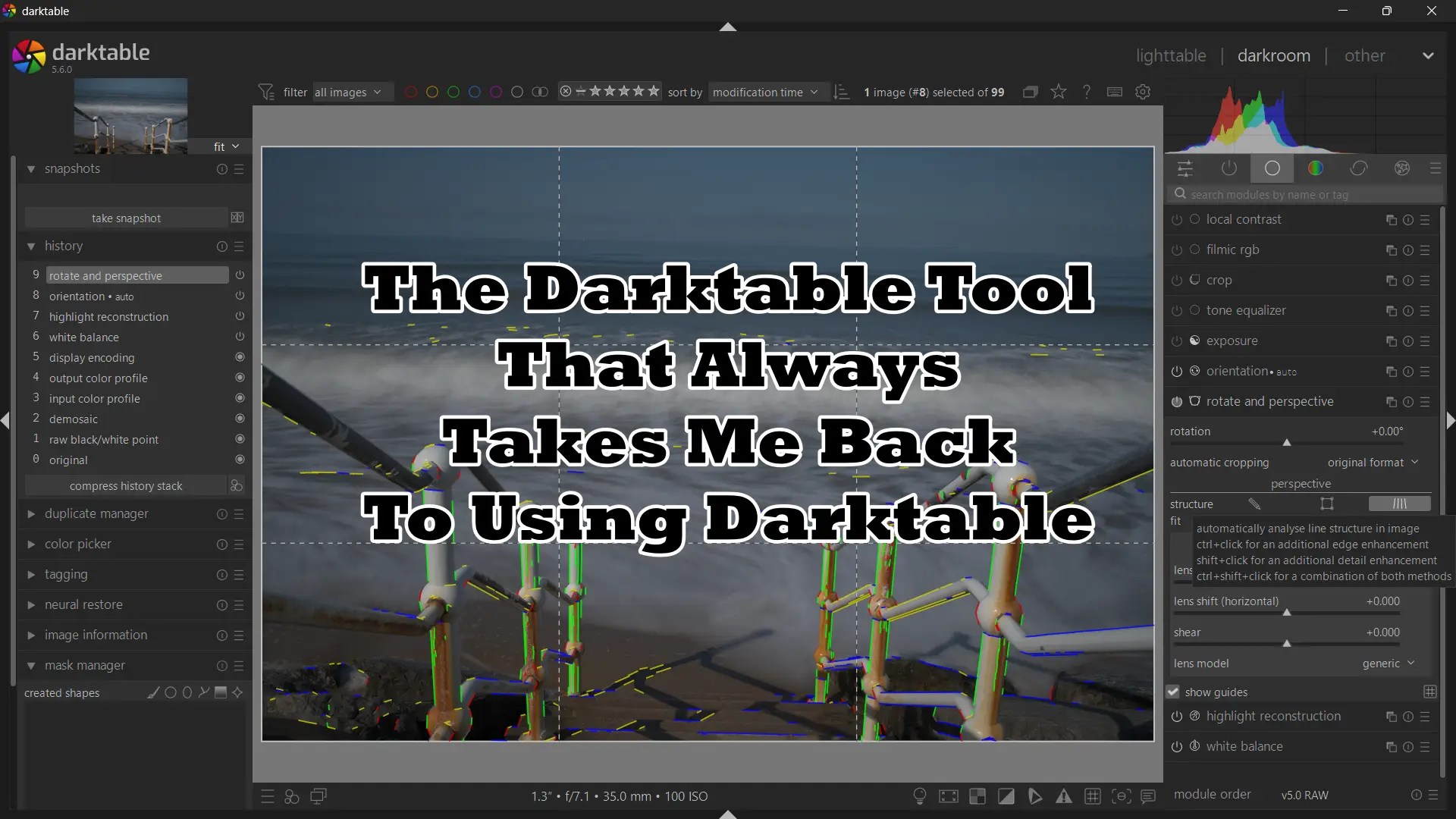
Task: Collapse the history panel
Action: click(x=31, y=246)
